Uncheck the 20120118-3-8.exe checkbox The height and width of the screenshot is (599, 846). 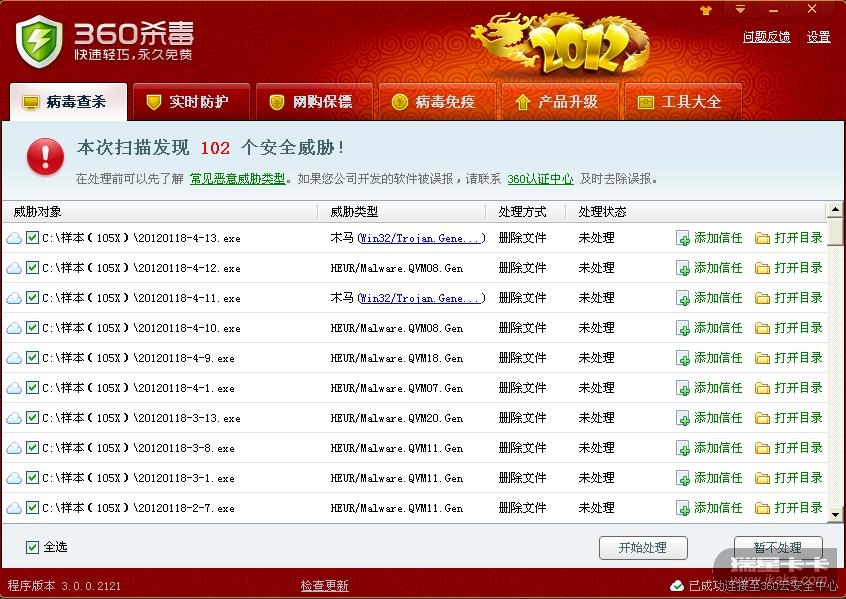(32, 447)
